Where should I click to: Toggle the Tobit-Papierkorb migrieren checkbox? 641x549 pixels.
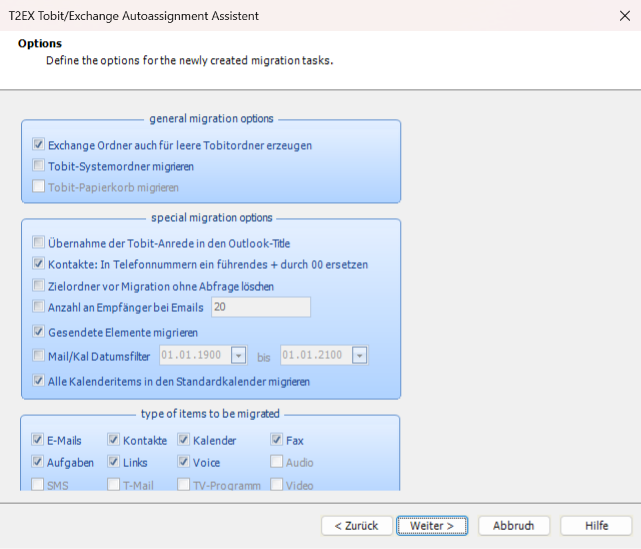coord(38,186)
